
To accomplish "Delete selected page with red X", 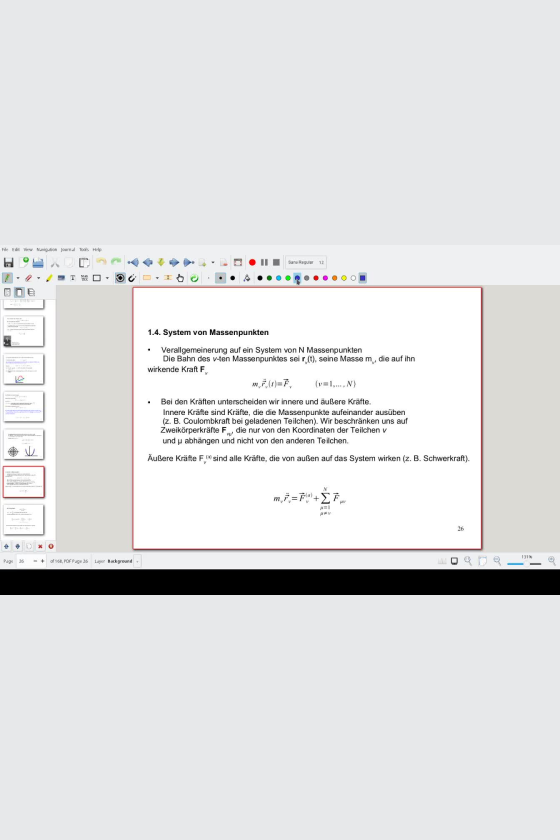I will pos(40,546).
